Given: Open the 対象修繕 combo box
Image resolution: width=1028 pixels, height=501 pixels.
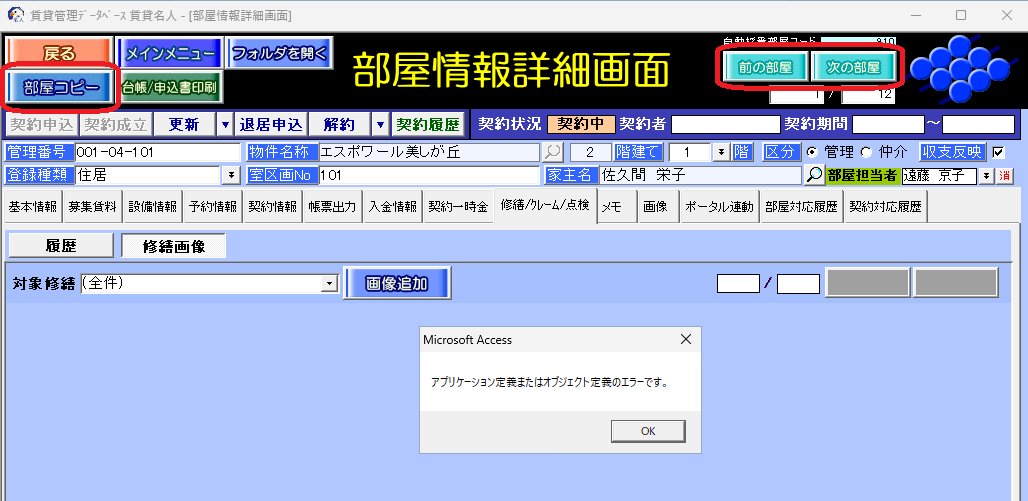Looking at the screenshot, I should click(x=328, y=284).
